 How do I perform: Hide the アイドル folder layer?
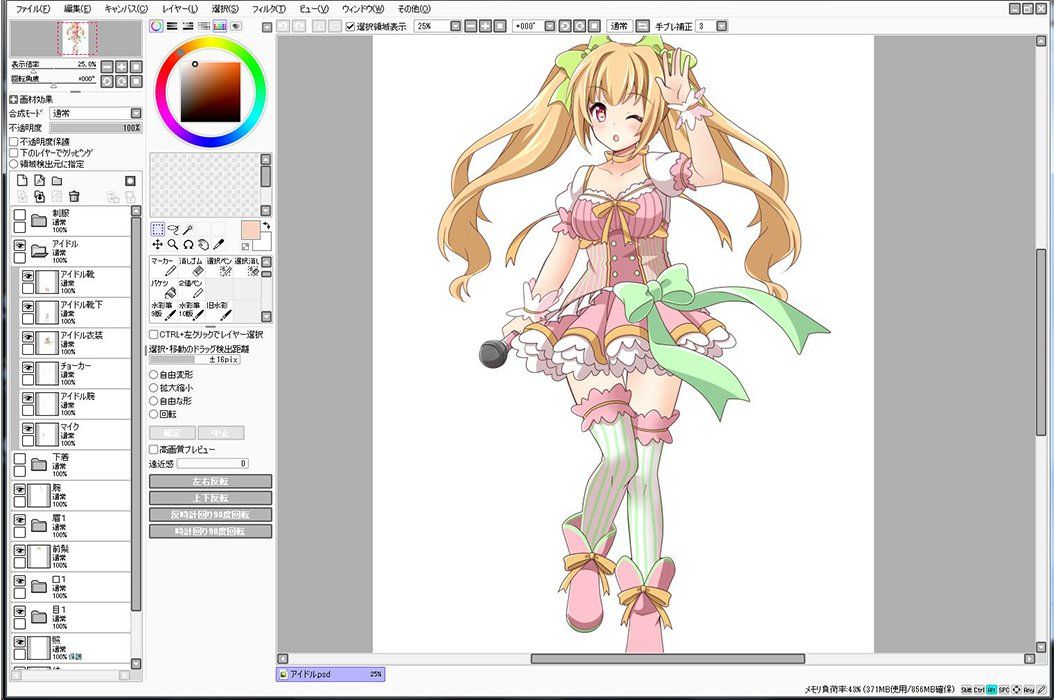19,246
